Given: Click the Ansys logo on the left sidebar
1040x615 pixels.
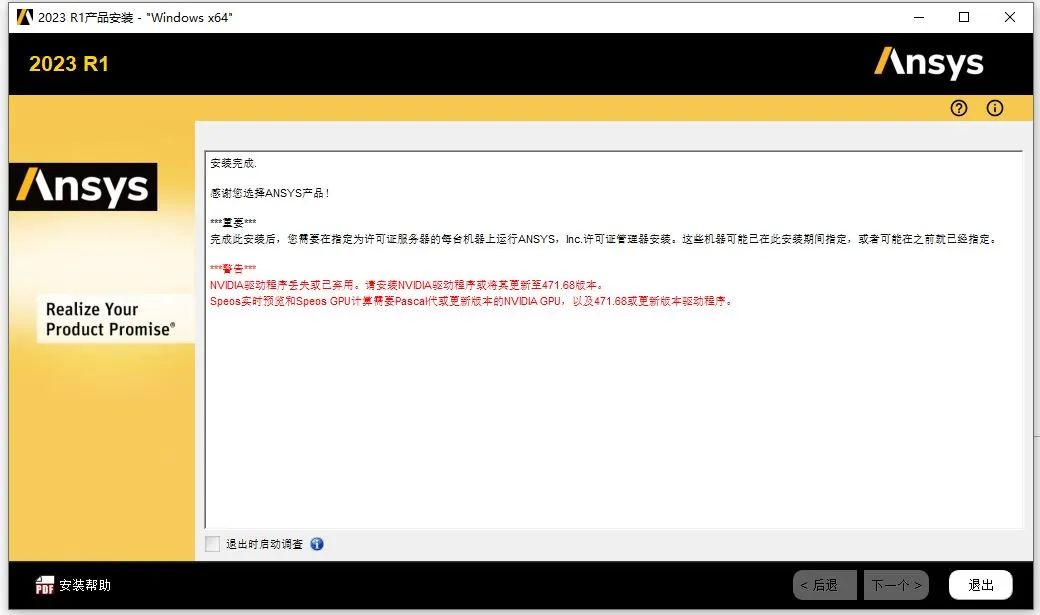Looking at the screenshot, I should [x=83, y=186].
